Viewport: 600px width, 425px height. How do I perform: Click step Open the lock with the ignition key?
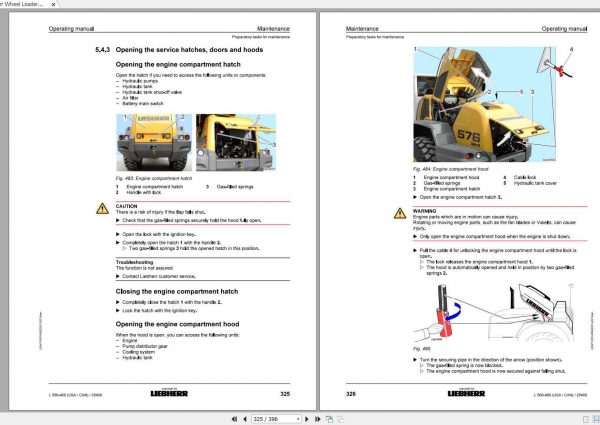(x=159, y=234)
